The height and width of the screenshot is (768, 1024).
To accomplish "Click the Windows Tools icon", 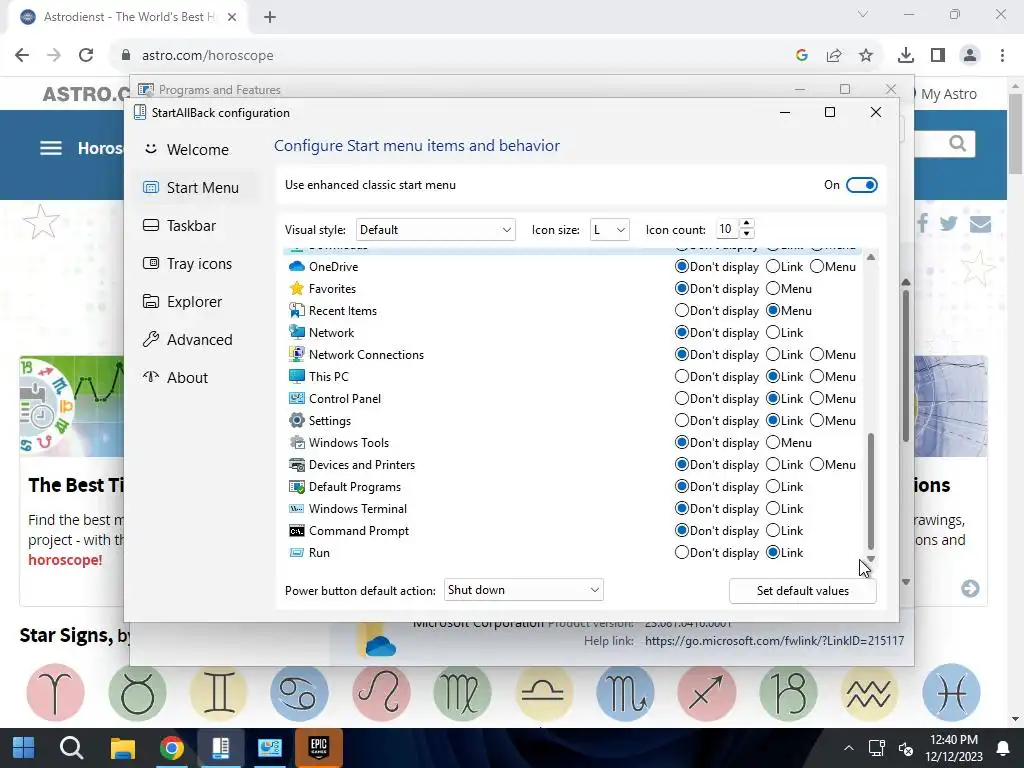I will tap(296, 442).
